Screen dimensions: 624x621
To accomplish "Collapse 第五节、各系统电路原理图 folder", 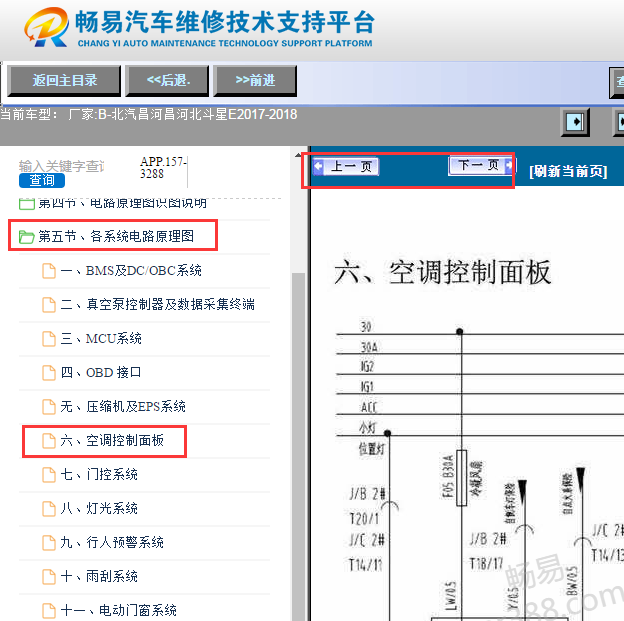I will pyautogui.click(x=115, y=236).
